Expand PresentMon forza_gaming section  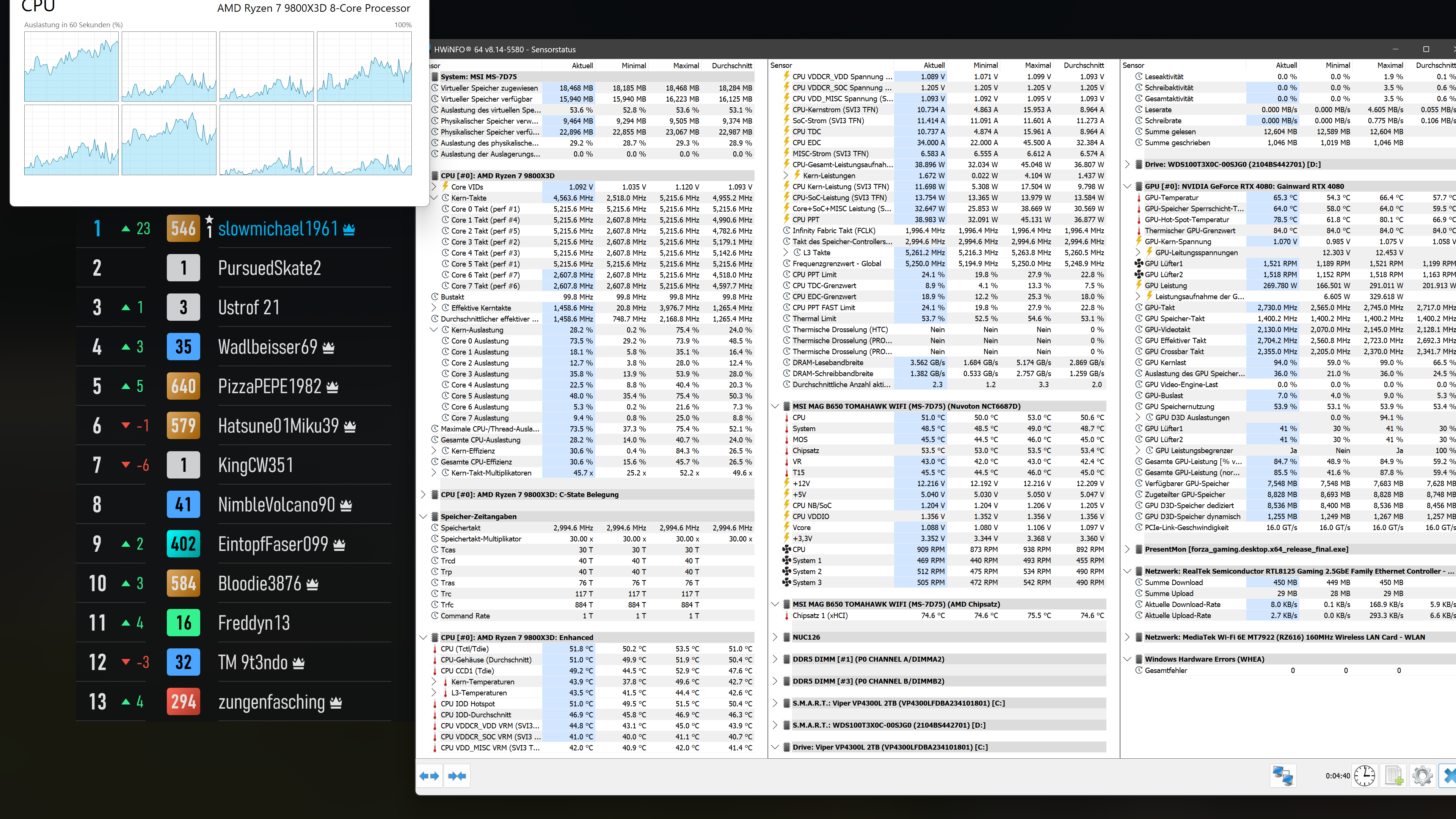1127,549
